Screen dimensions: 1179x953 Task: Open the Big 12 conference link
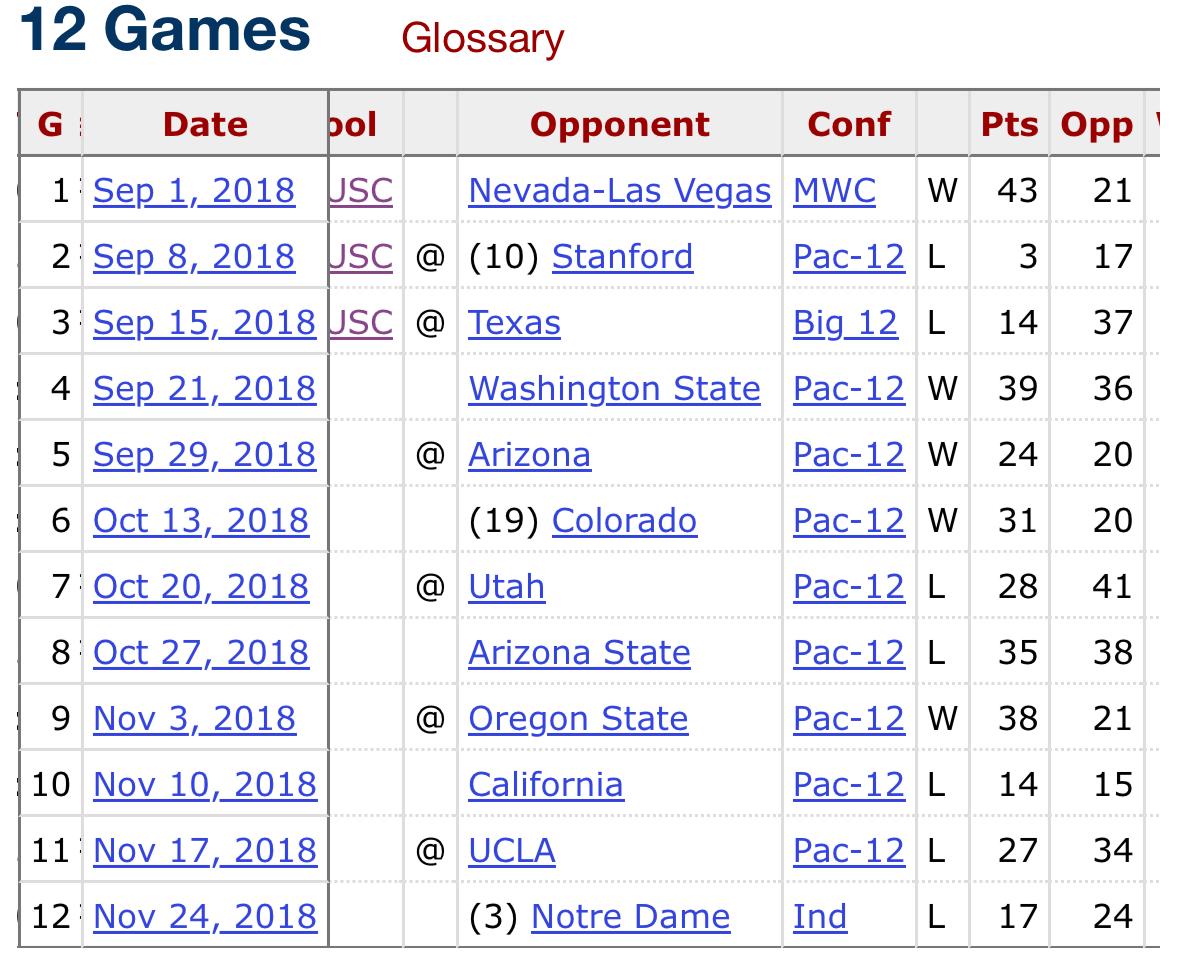pyautogui.click(x=845, y=322)
